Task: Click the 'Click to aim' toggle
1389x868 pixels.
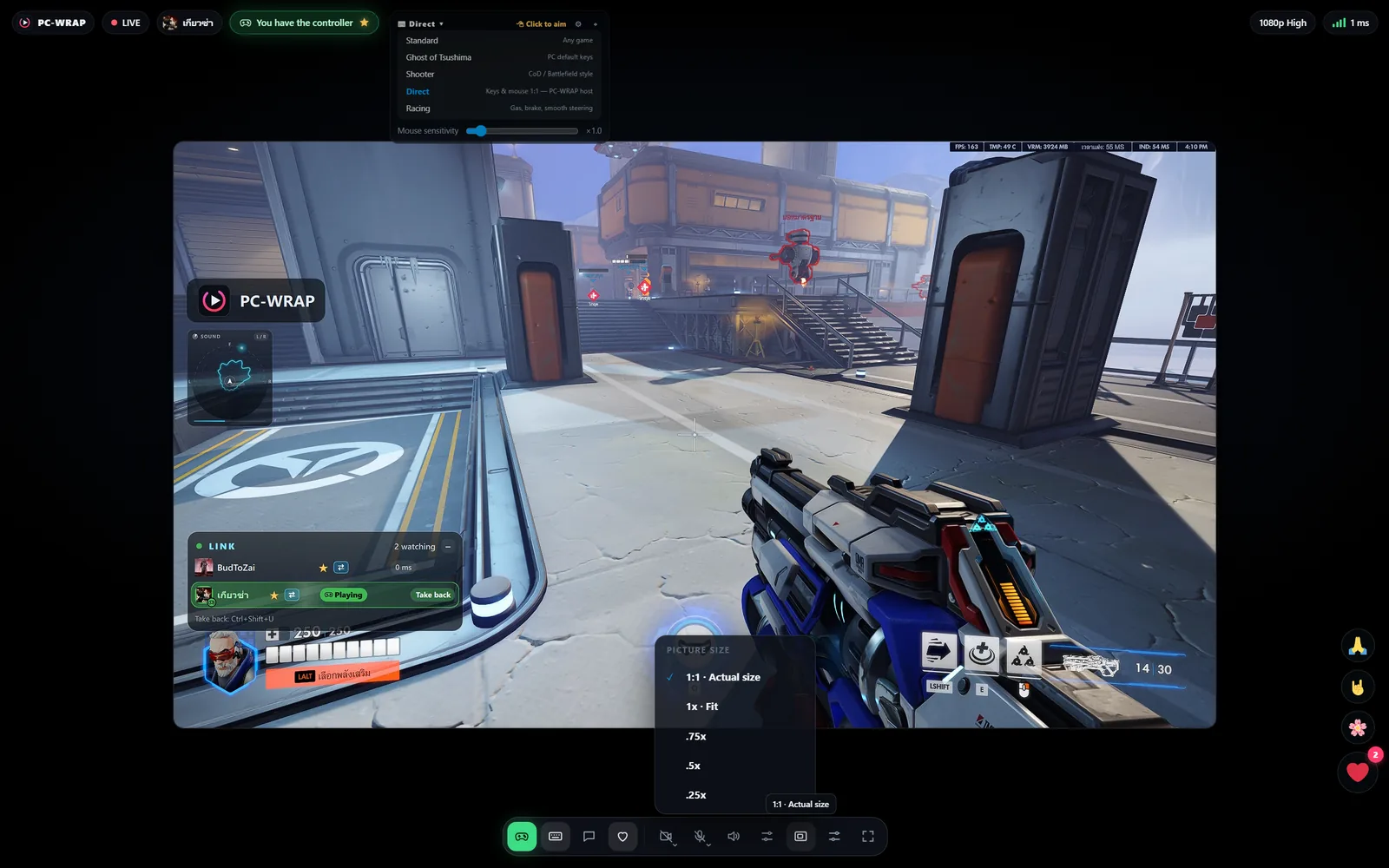Action: coord(541,24)
